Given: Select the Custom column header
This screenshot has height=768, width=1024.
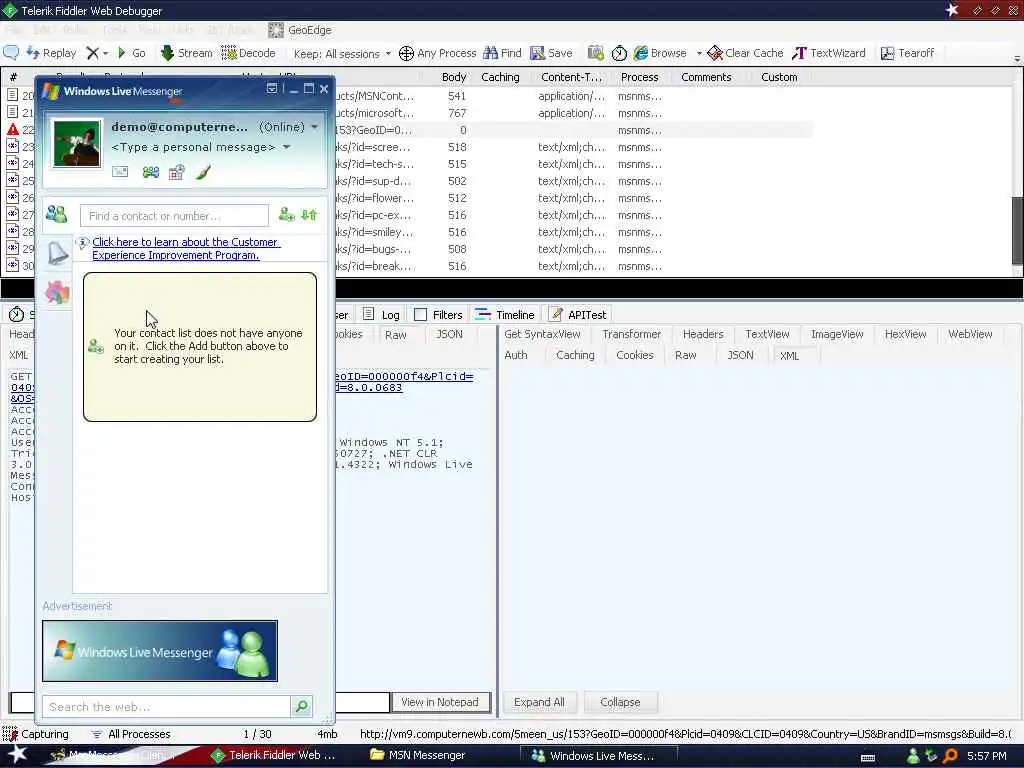Looking at the screenshot, I should click(x=779, y=77).
